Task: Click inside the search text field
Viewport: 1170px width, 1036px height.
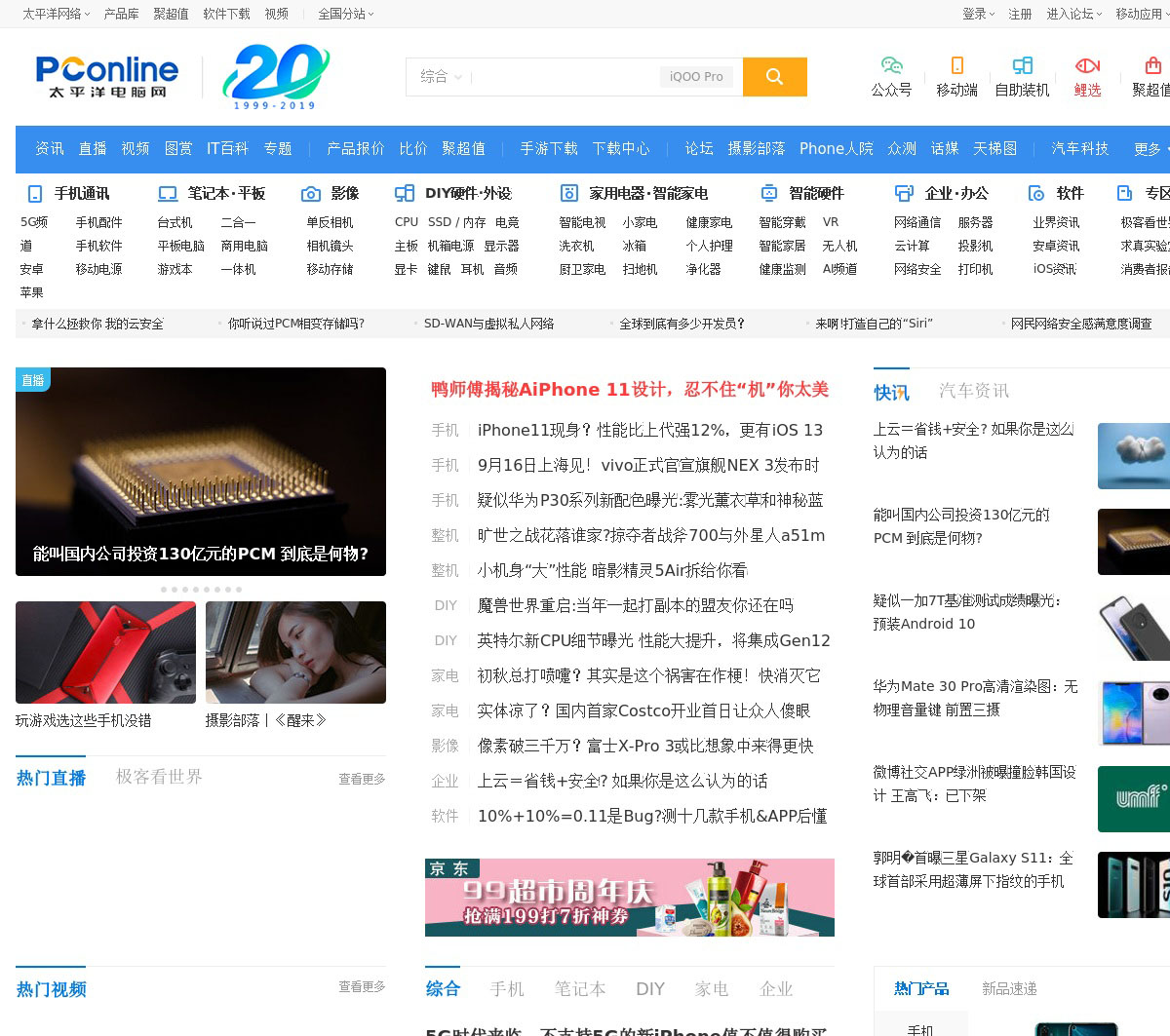Action: pyautogui.click(x=561, y=77)
